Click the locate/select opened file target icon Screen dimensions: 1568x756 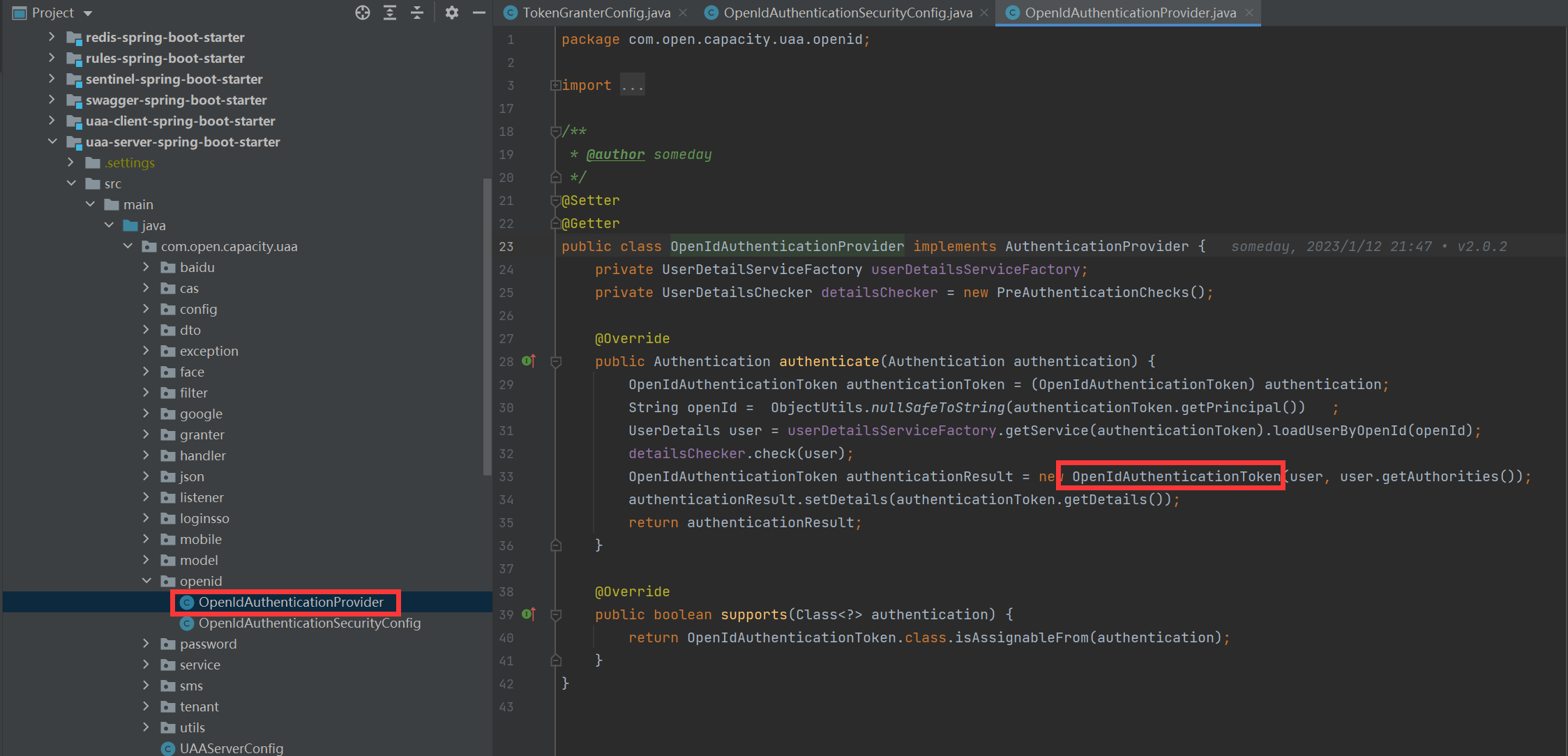point(362,13)
